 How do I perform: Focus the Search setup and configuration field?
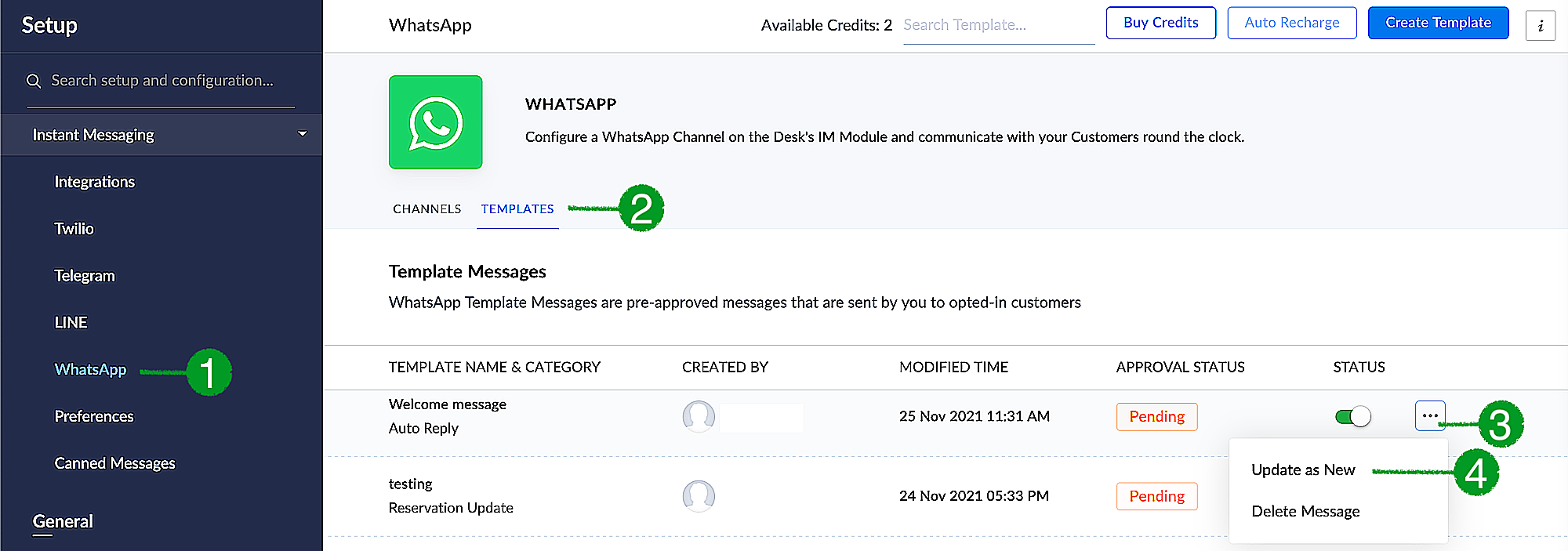[x=162, y=81]
